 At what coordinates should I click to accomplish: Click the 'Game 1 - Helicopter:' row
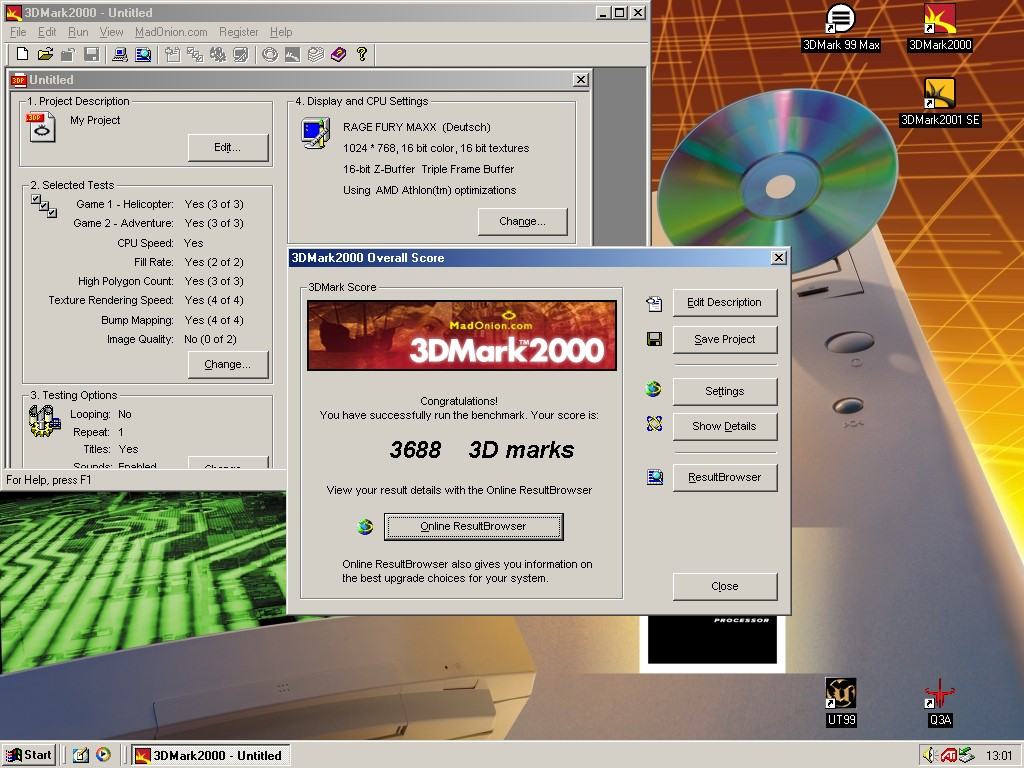pos(160,204)
